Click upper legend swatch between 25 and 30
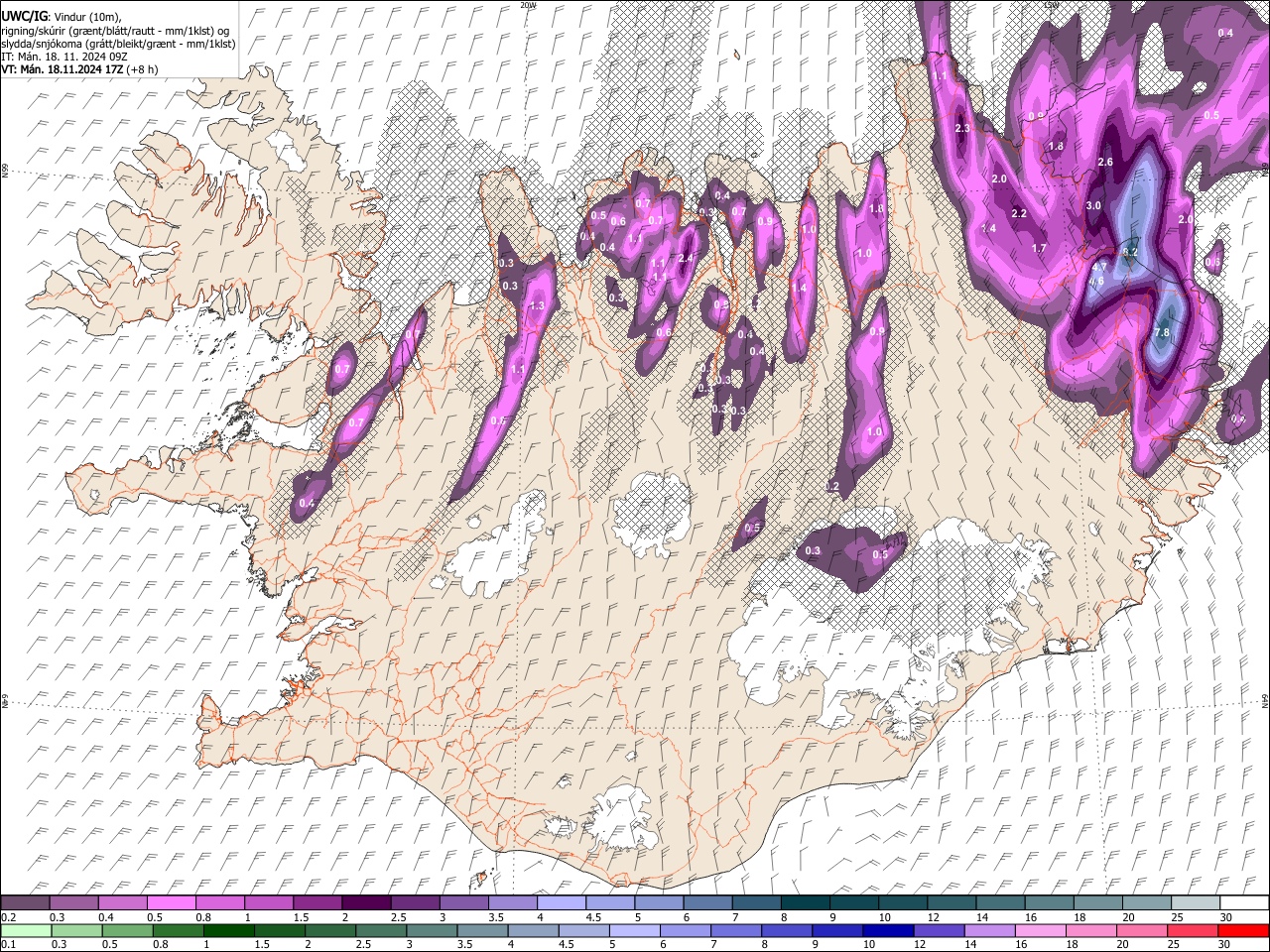This screenshot has width=1270, height=952. (1195, 902)
